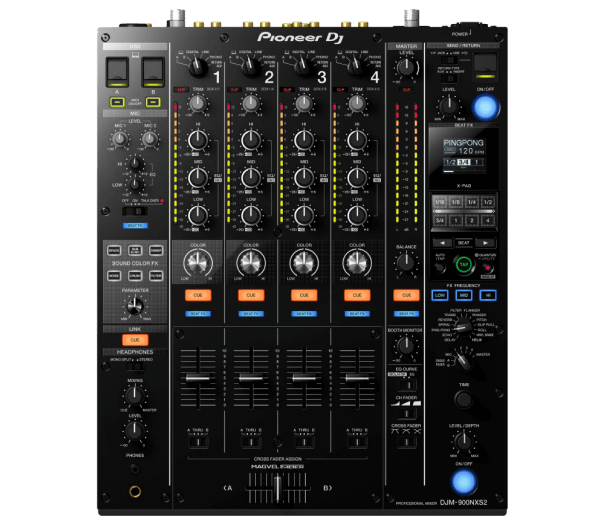
Task: Click the channel 3 input selector knob
Action: [x=304, y=67]
